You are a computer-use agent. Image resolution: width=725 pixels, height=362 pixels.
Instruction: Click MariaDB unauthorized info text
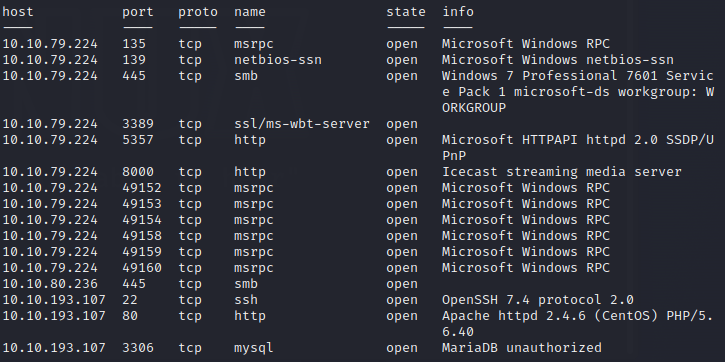tap(522, 348)
